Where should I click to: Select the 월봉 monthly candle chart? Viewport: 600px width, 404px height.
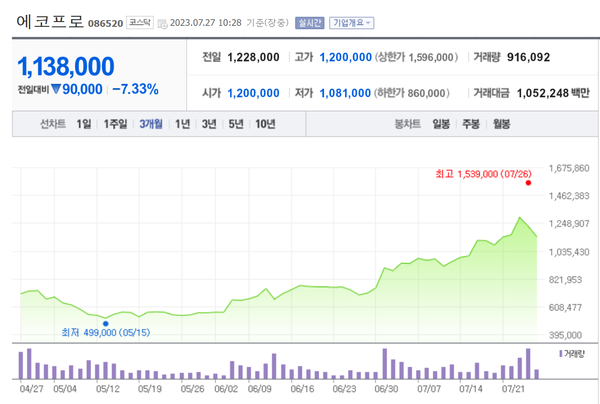501,125
